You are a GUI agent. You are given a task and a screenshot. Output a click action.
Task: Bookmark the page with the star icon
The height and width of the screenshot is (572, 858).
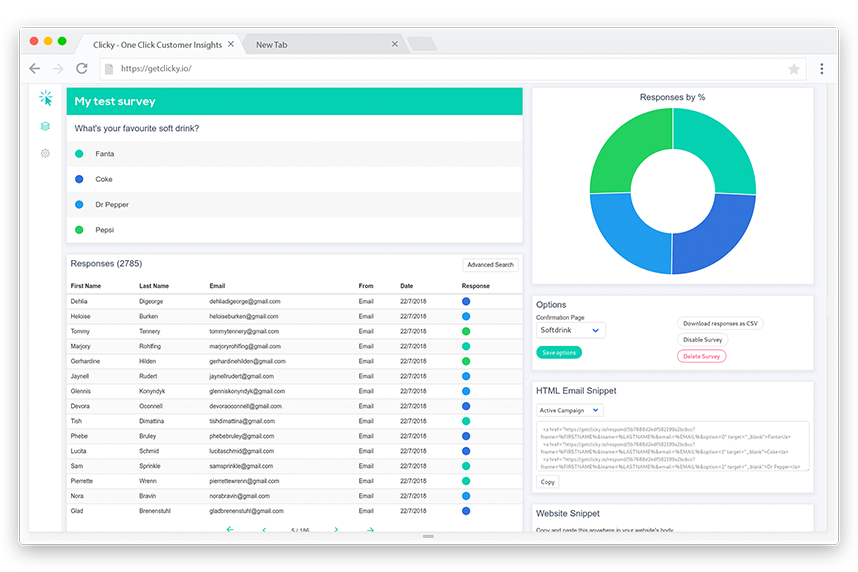(794, 69)
